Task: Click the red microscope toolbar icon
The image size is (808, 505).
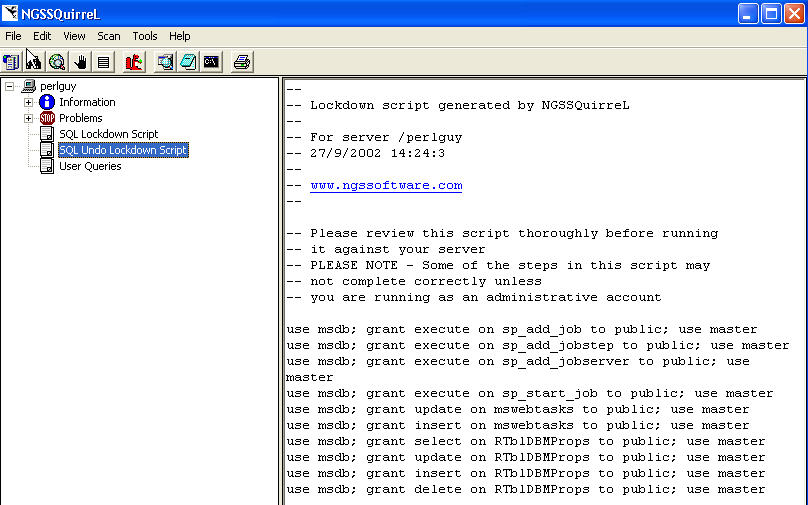Action: tap(134, 62)
